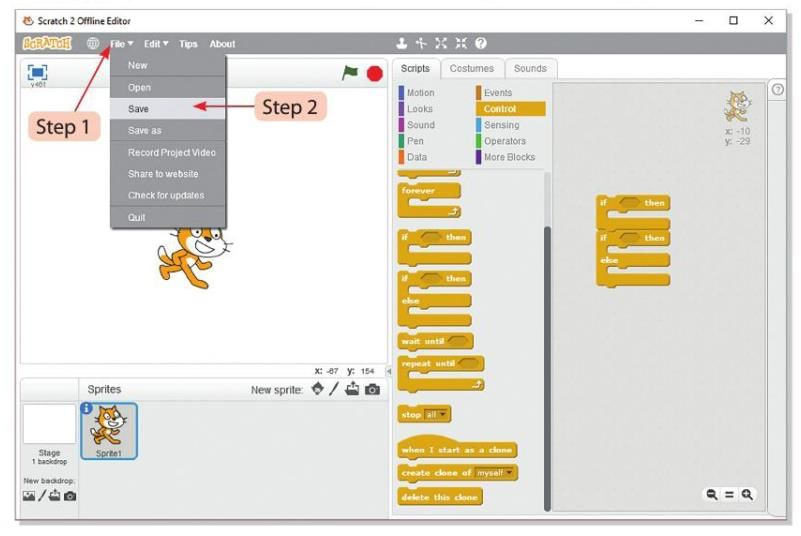Create new sprite from camera
The image size is (801, 536).
pyautogui.click(x=372, y=390)
